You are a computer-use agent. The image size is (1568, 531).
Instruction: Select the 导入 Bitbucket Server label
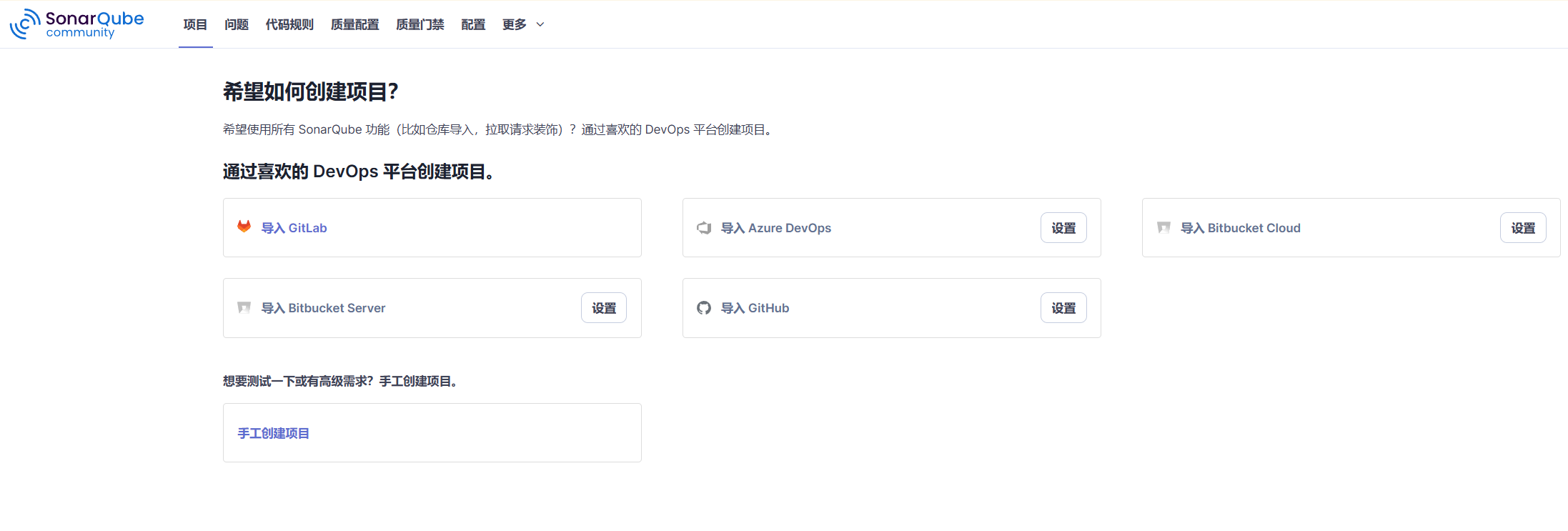click(x=324, y=308)
